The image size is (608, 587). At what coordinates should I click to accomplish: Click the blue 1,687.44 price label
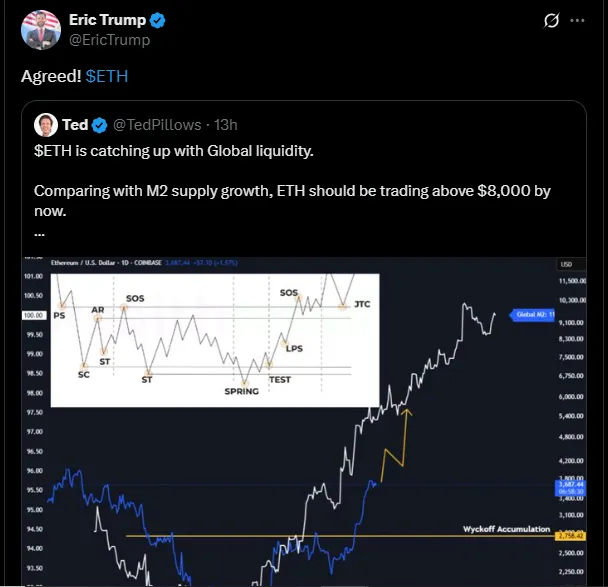tap(567, 482)
